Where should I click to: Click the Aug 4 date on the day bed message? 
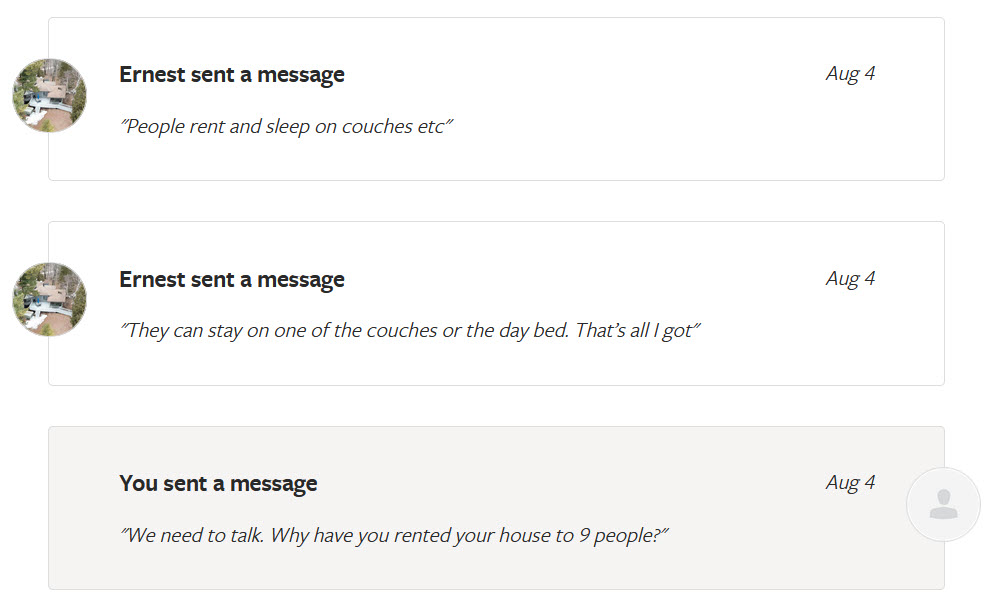(850, 279)
